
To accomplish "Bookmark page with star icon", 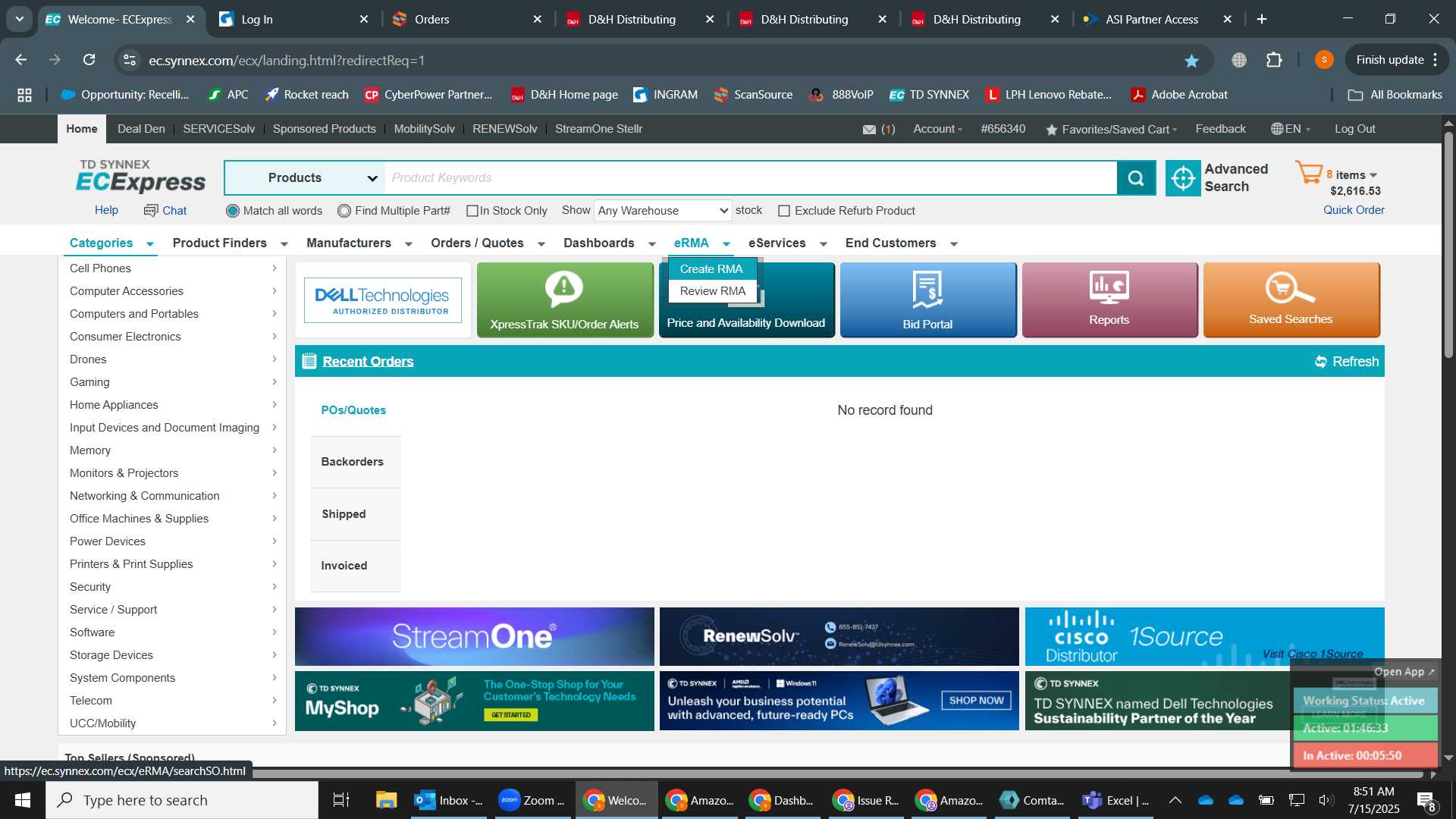I will click(x=1191, y=61).
